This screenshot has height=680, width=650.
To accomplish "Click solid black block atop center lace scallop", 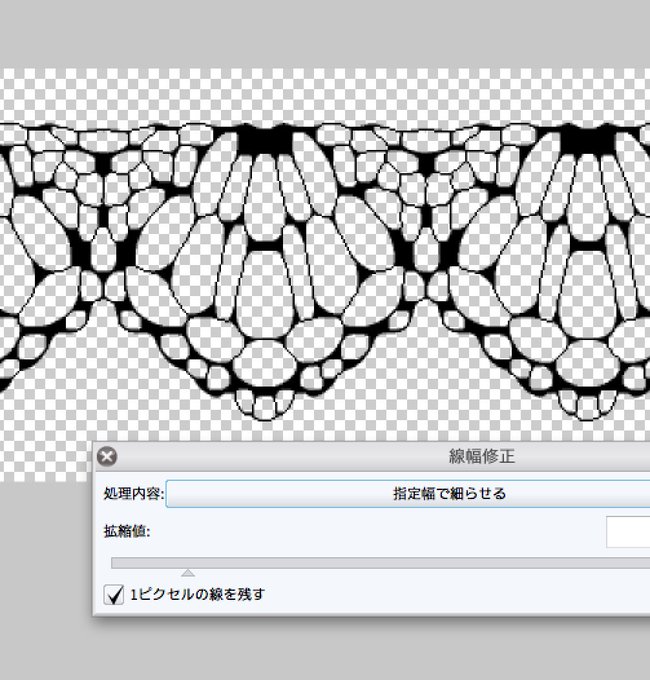I will [x=265, y=140].
